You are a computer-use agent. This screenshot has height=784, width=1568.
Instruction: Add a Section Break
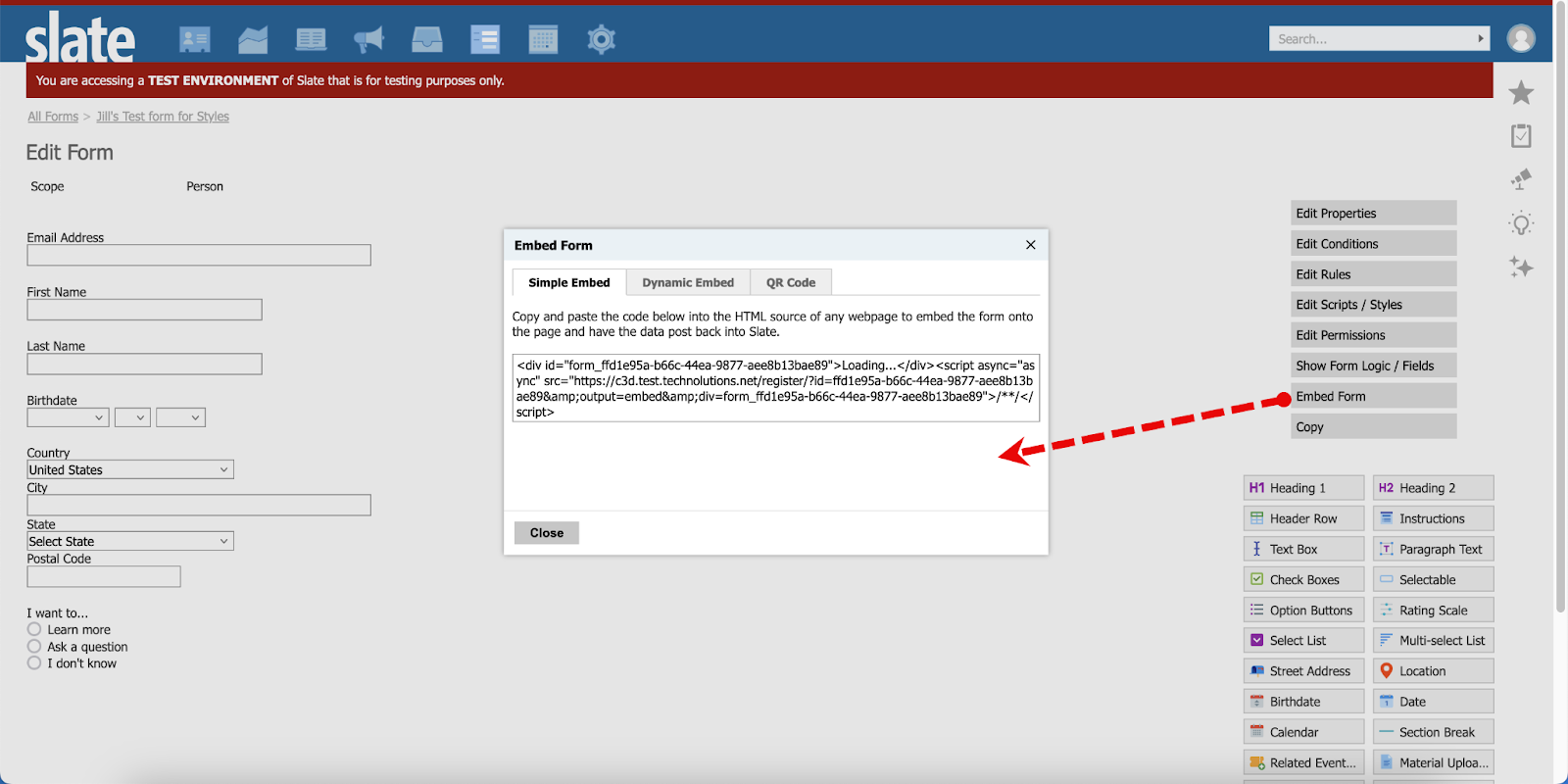click(1433, 732)
